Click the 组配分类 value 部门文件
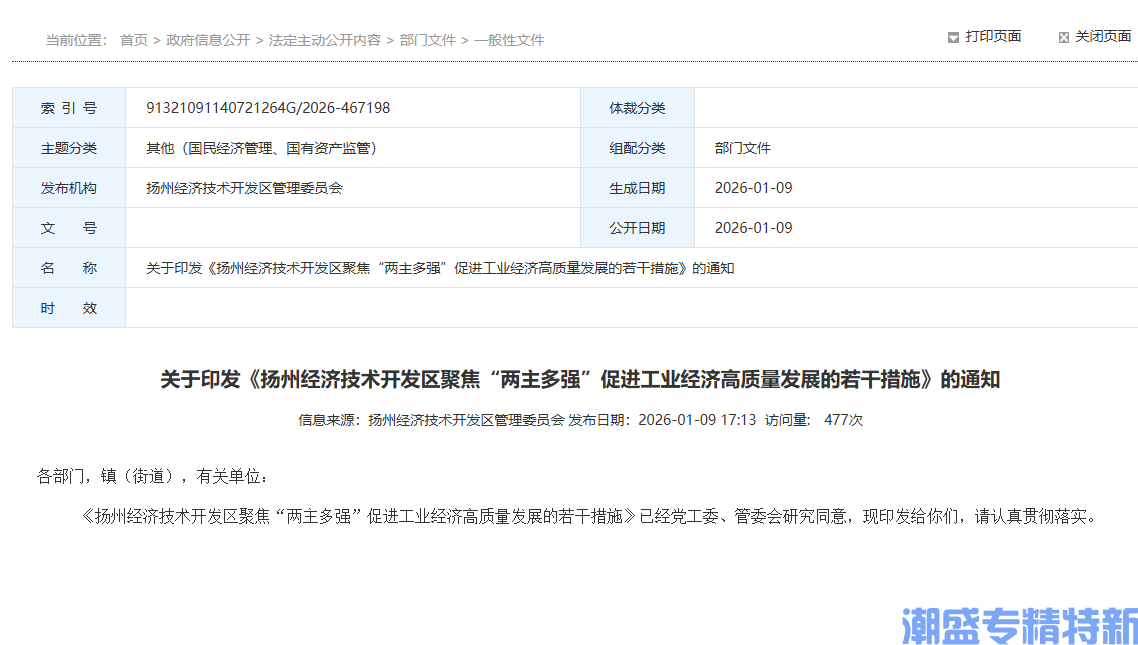Screen dimensions: 1138x645 point(744,148)
